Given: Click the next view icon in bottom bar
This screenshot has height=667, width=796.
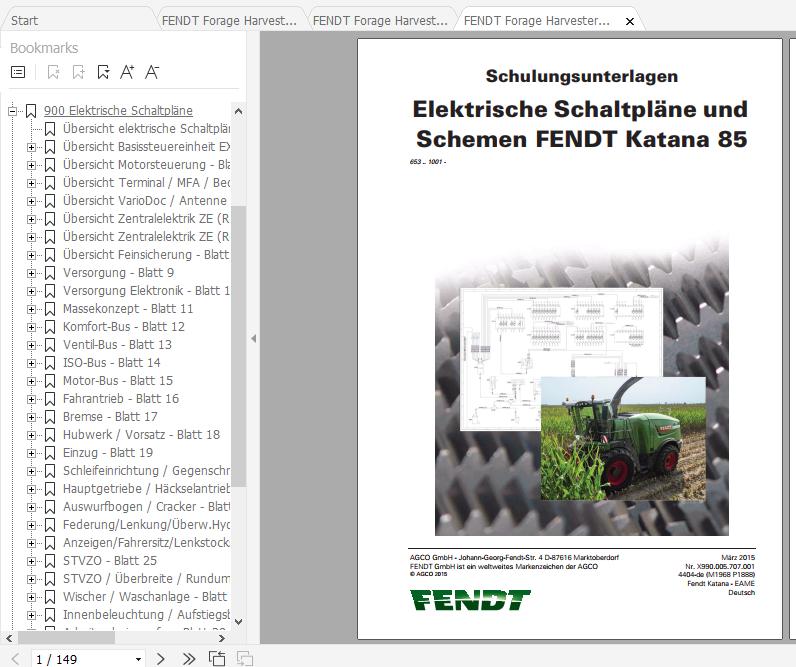Looking at the screenshot, I should pos(245,659).
